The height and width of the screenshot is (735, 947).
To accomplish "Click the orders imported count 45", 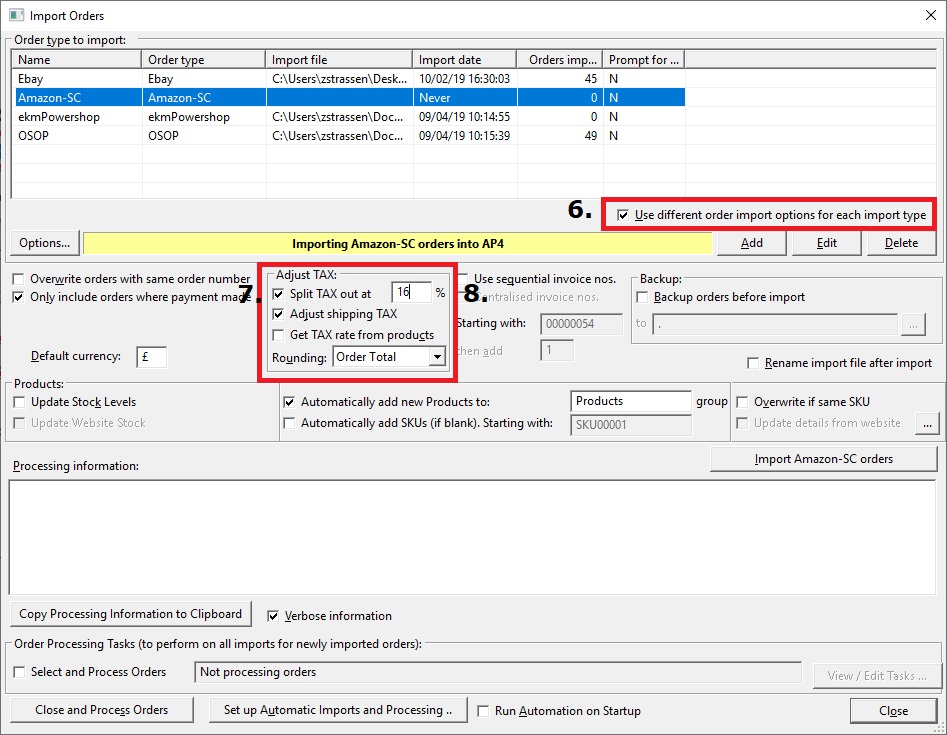I will [591, 79].
